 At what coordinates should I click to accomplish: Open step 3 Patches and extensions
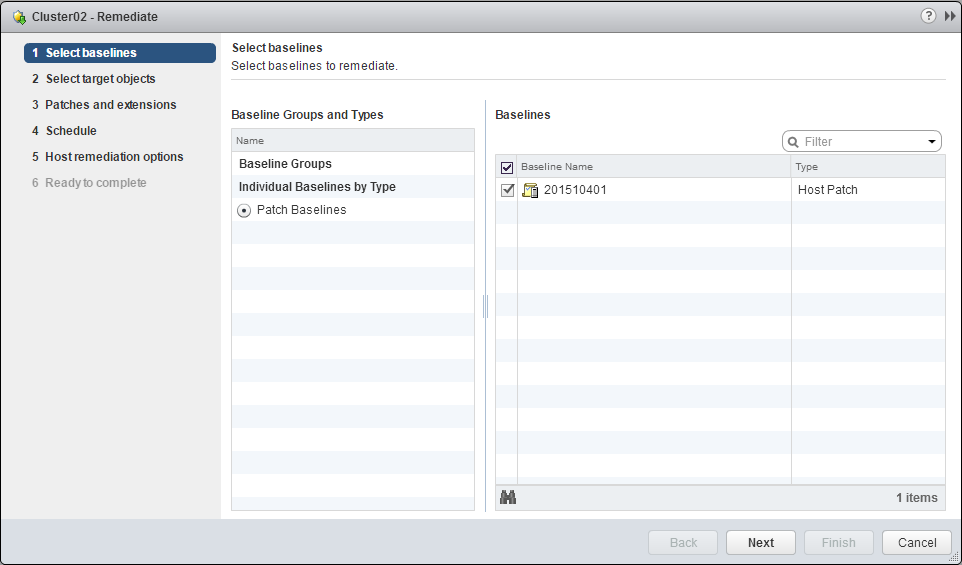tap(110, 105)
